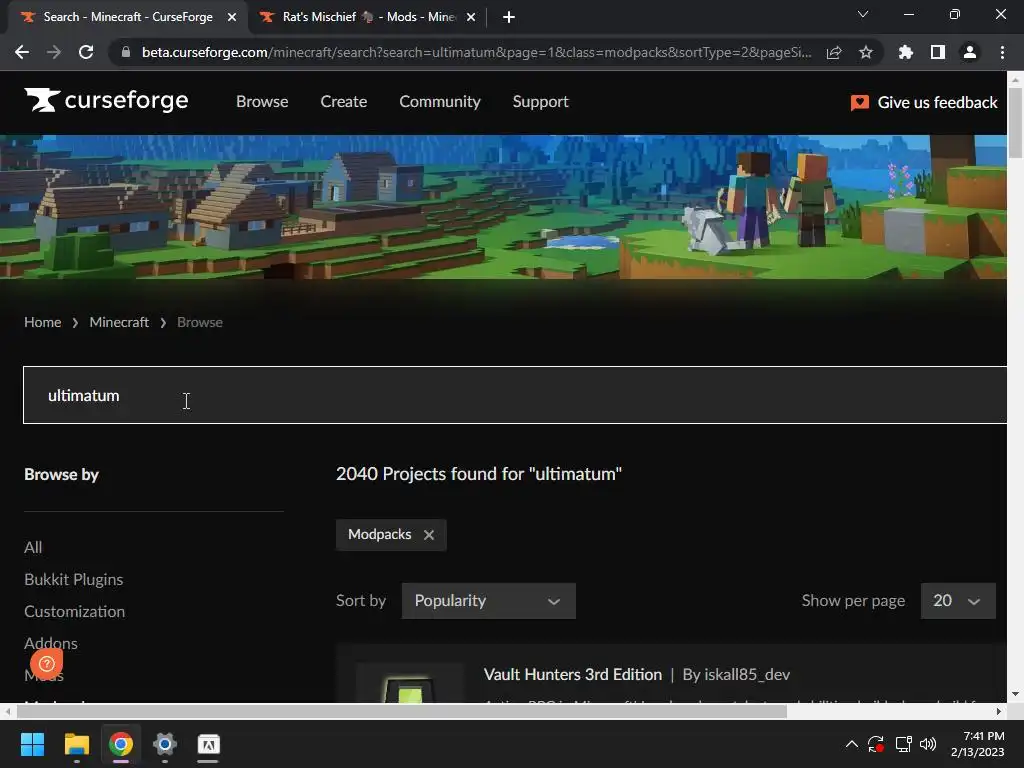Image resolution: width=1024 pixels, height=768 pixels.
Task: Open the Community menu
Action: click(x=440, y=102)
